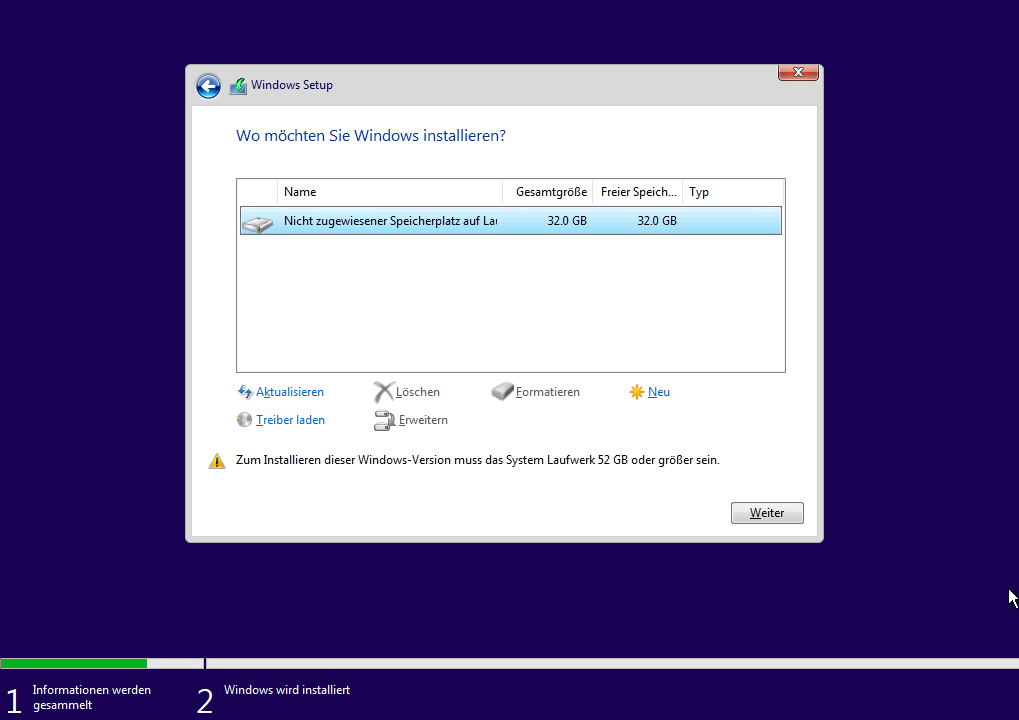Screen dimensions: 1019x720
Task: Sort by the Freier Speich... column header
Action: click(x=638, y=192)
